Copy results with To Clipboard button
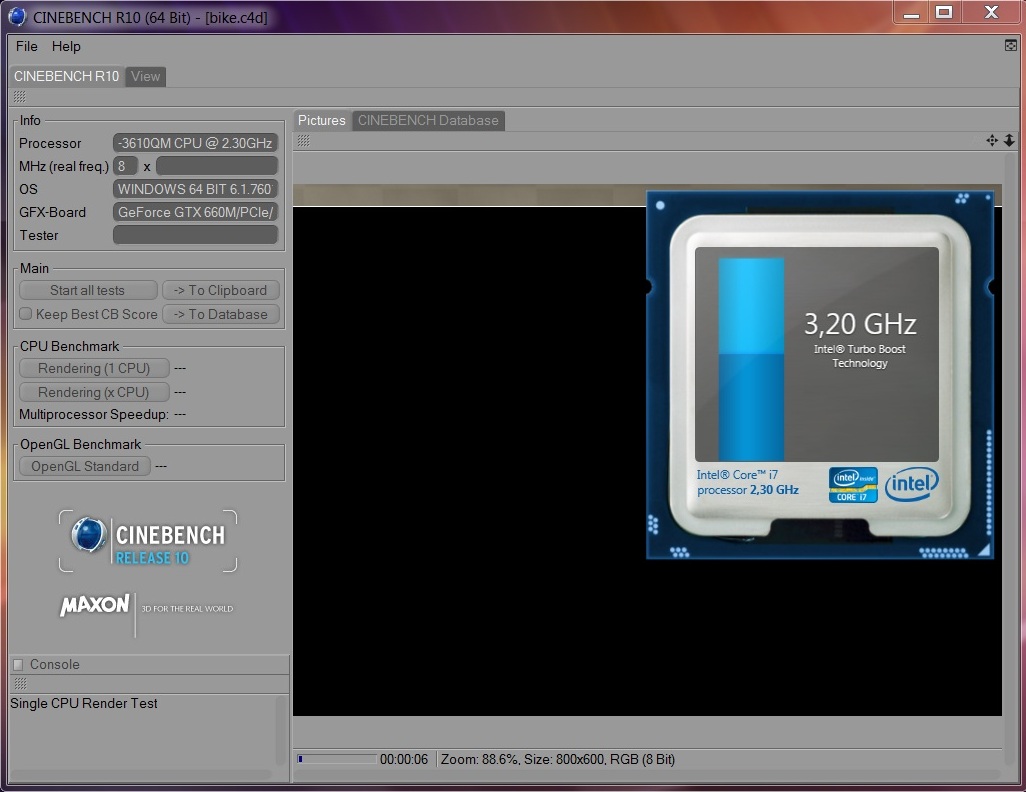The width and height of the screenshot is (1026, 792). (221, 290)
